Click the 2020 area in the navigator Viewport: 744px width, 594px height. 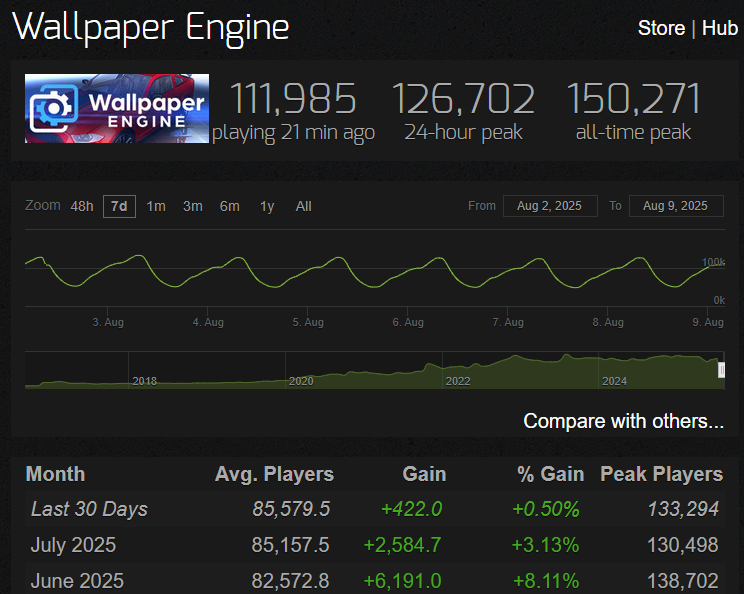click(301, 381)
